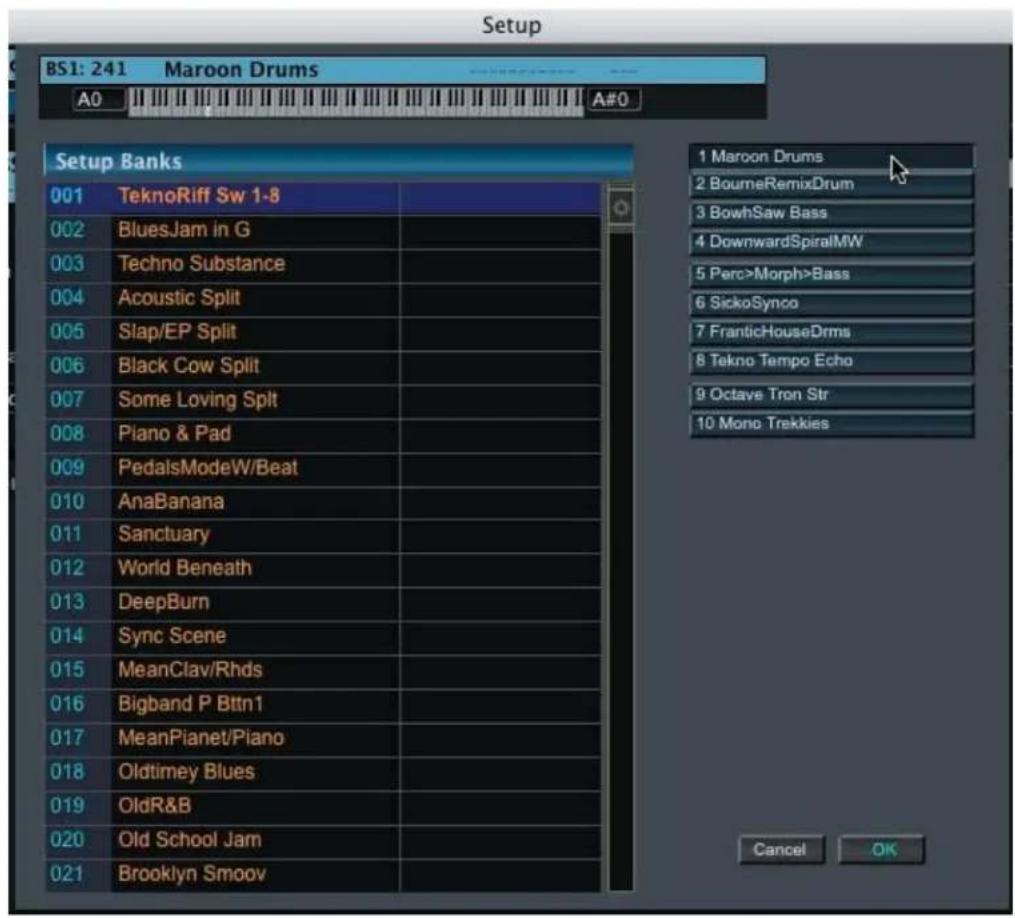Select bank row 001 TeknoRiff Sw 1-8
Viewport: 1015px width, 918px height.
tap(322, 197)
